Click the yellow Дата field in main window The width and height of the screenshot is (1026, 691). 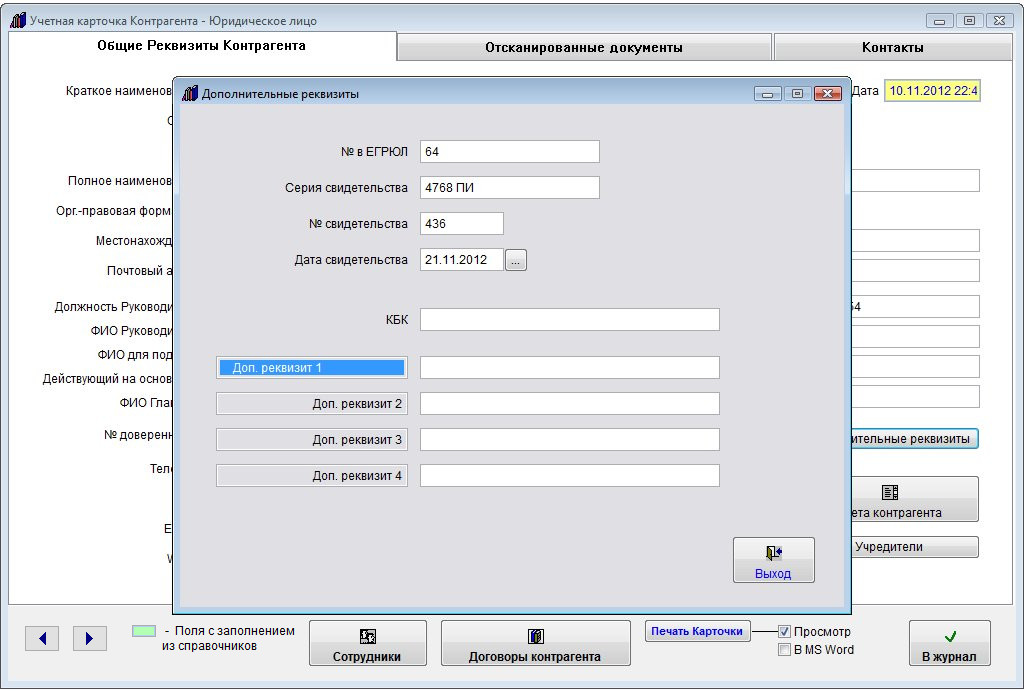(x=932, y=91)
